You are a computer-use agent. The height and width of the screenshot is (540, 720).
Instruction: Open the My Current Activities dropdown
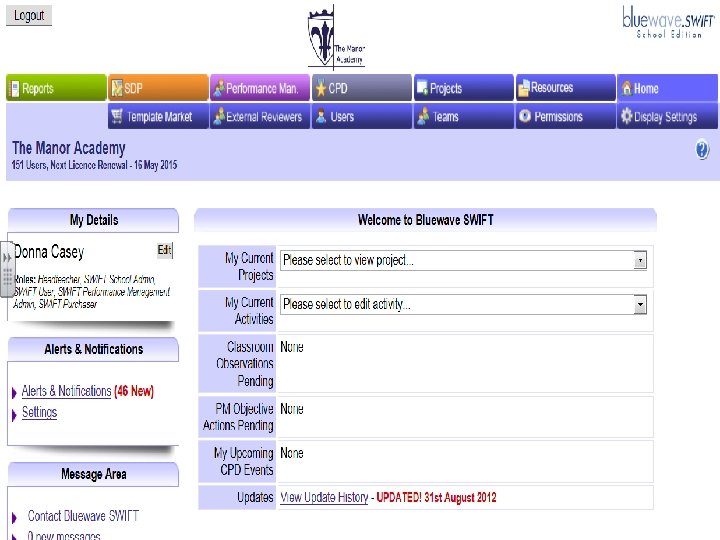pyautogui.click(x=463, y=304)
